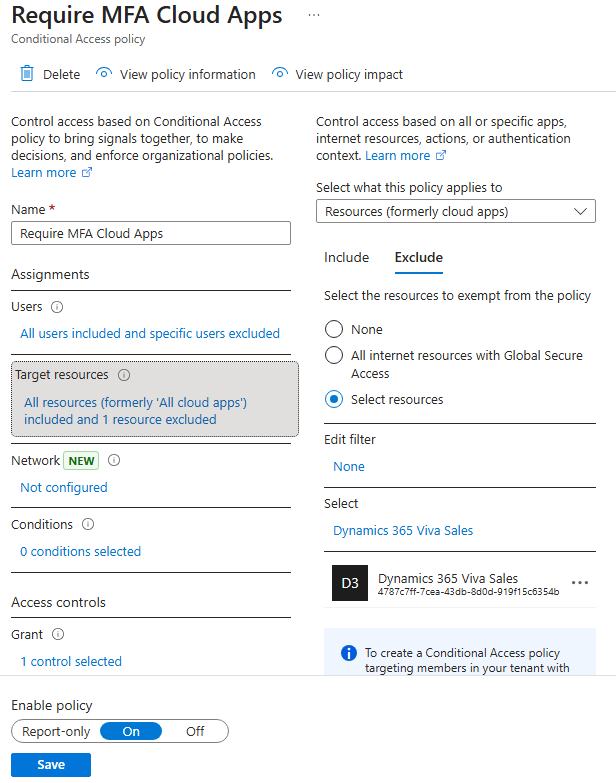The image size is (616, 783).
Task: Open more options for Dynamics 365 Viva Sales
Action: (580, 583)
